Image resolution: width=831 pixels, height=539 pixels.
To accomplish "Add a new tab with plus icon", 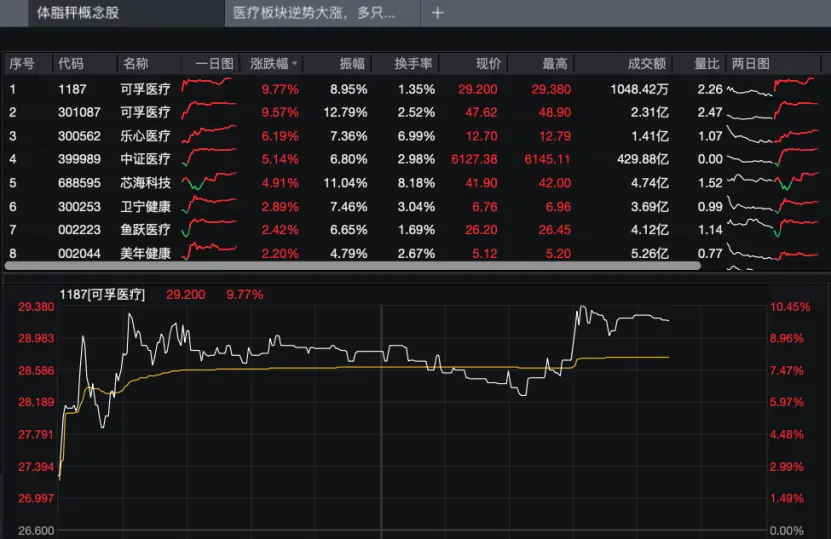I will [437, 13].
